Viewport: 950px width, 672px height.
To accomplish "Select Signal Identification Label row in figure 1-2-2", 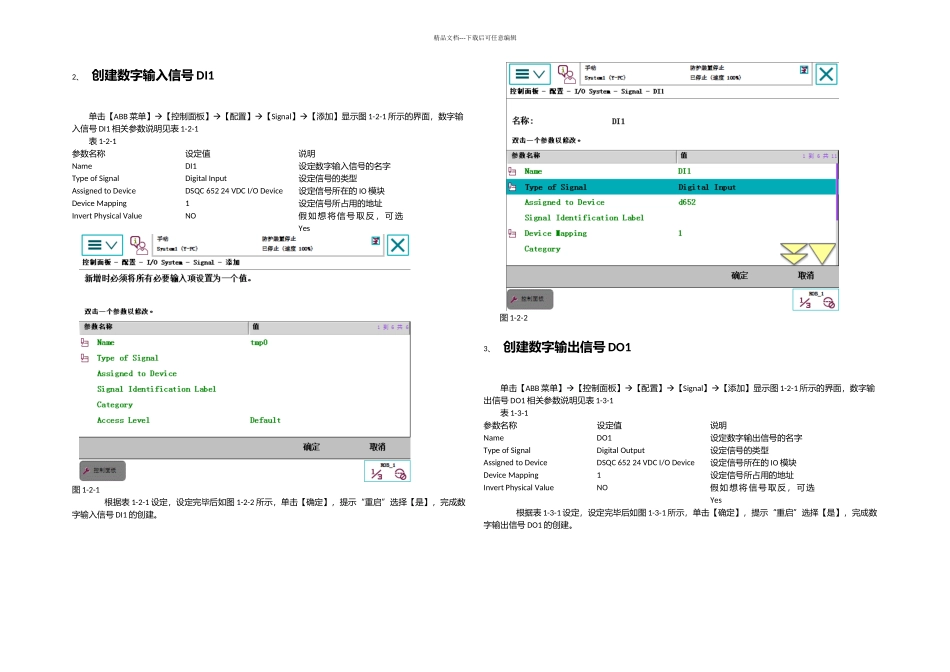I will click(x=671, y=218).
